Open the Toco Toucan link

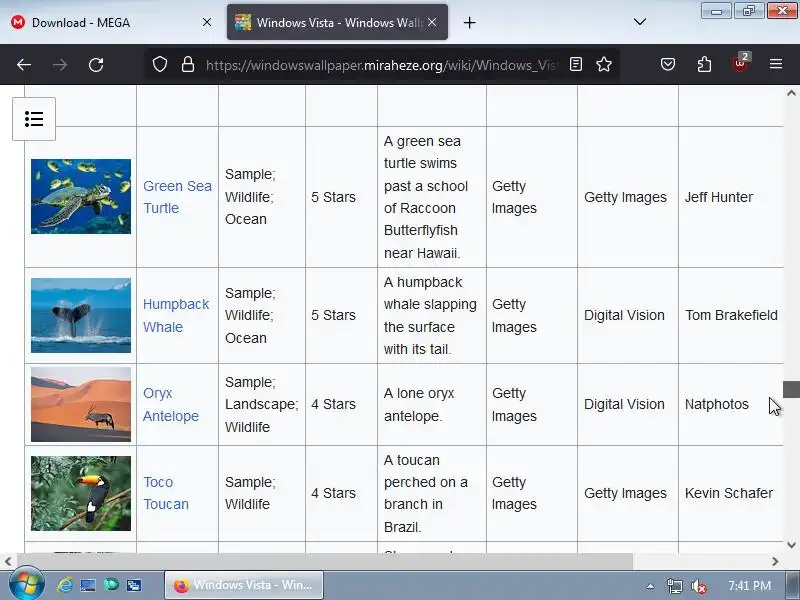tap(166, 493)
